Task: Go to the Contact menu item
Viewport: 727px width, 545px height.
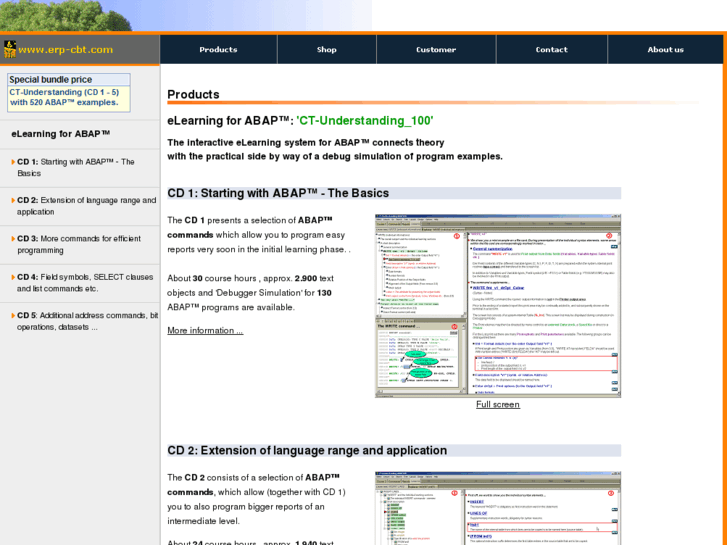Action: pos(552,50)
